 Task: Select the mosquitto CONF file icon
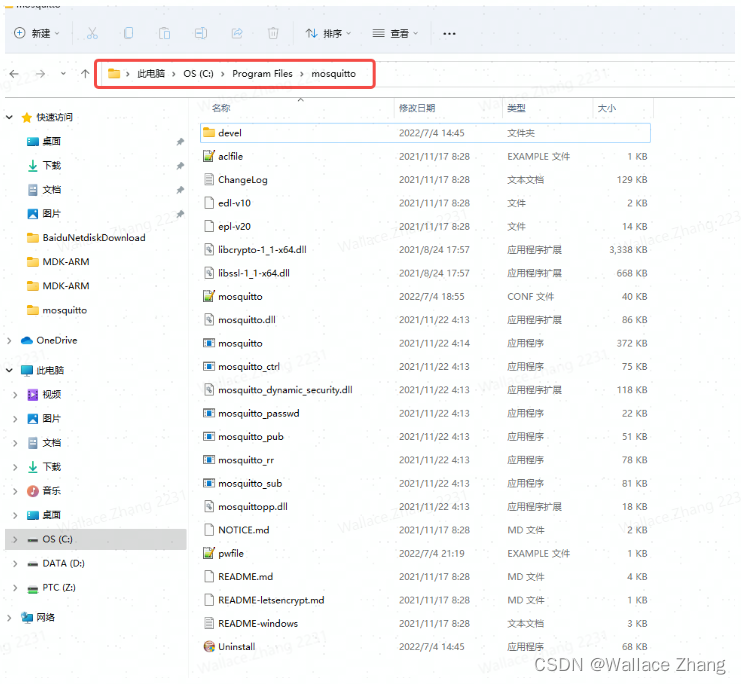[209, 296]
